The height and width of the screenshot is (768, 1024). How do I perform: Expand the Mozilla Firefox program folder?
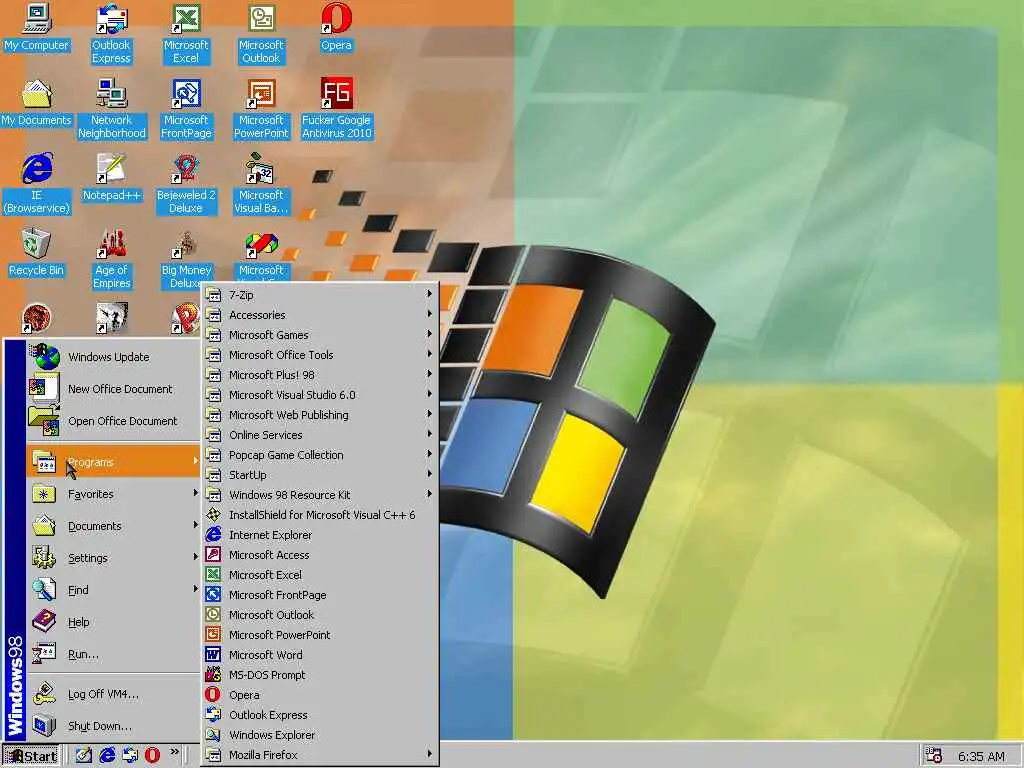(x=320, y=754)
